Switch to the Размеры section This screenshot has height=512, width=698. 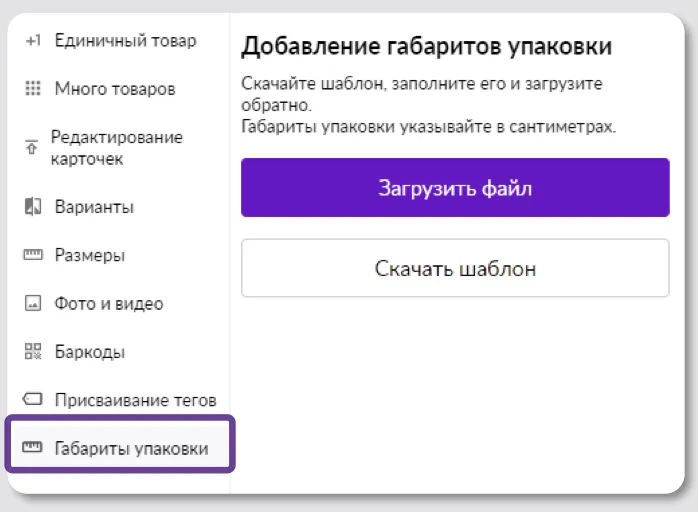(x=89, y=255)
